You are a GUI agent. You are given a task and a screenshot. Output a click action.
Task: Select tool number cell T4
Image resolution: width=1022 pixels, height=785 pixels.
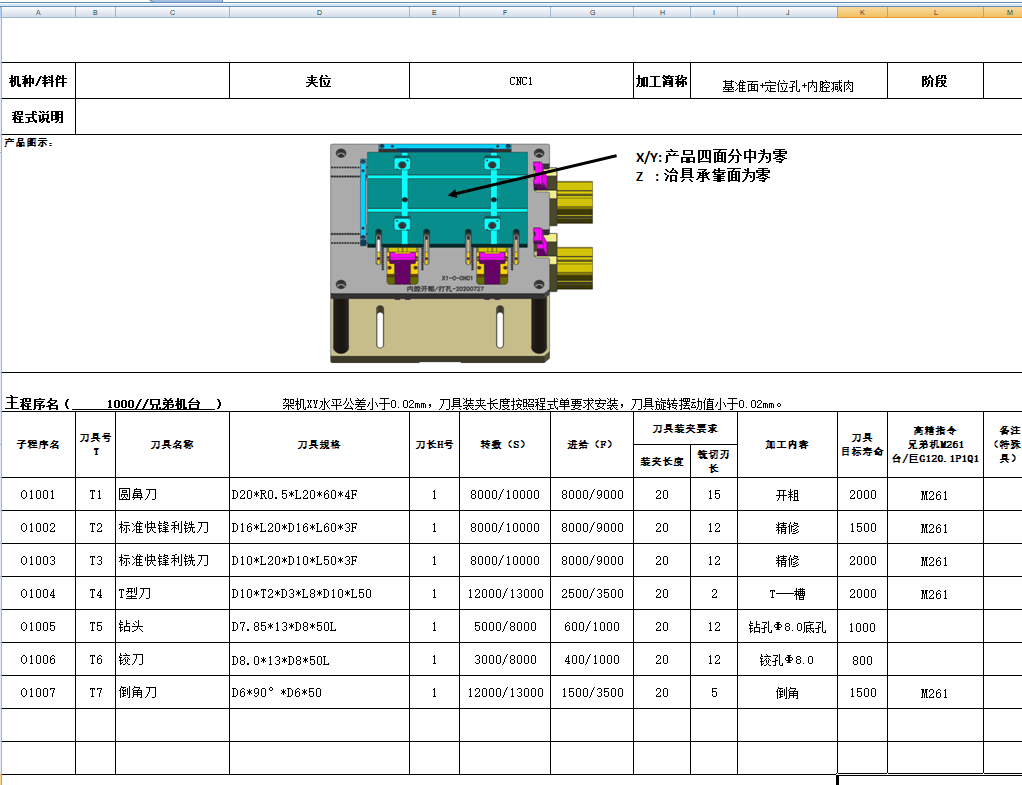click(95, 593)
